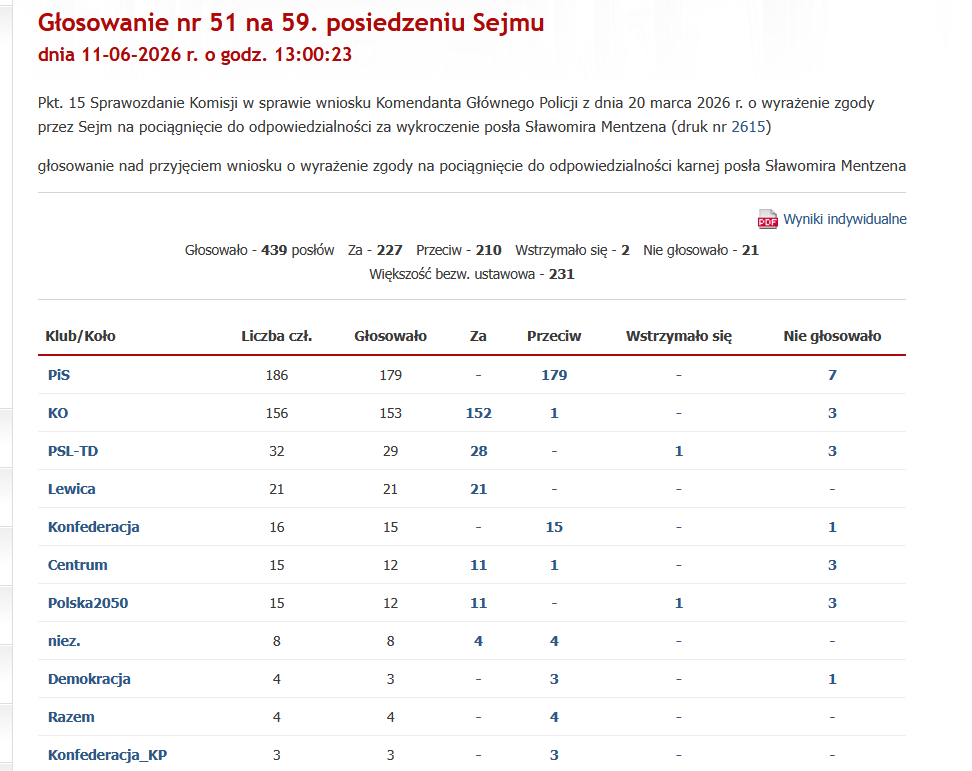The height and width of the screenshot is (771, 972).
Task: Click PiS 179 votes against
Action: pos(554,375)
